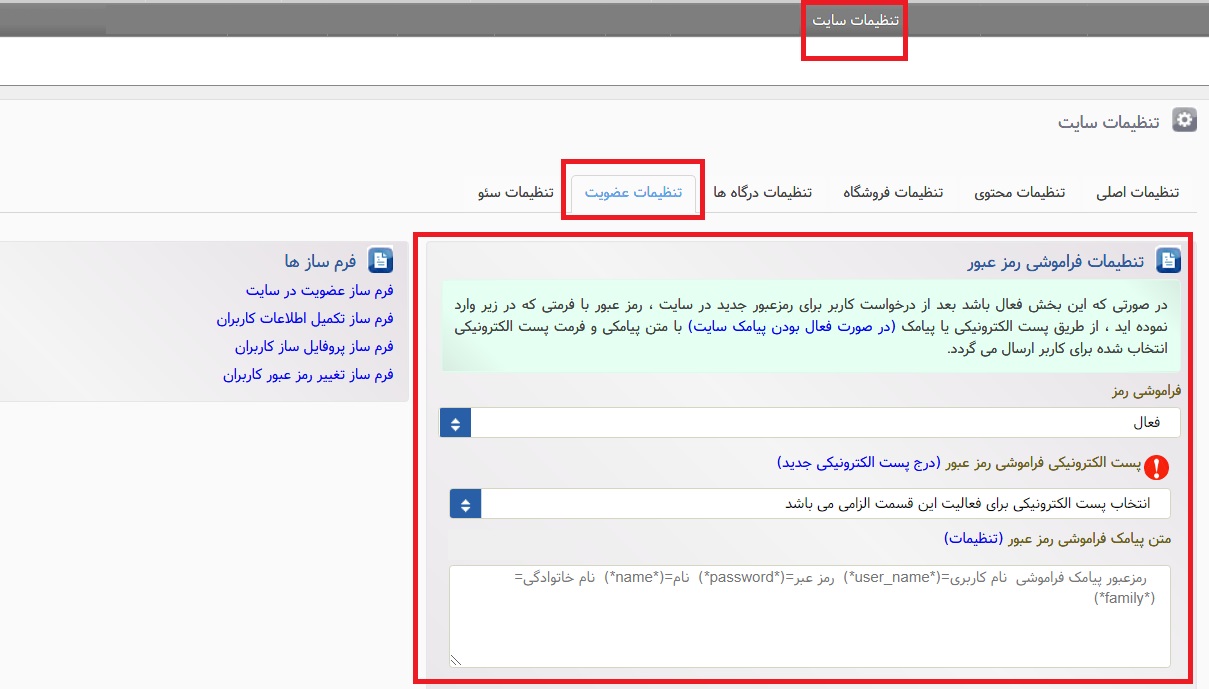Select the تنظیمات عضویت tab
Viewport: 1209px width, 689px height.
pos(633,192)
